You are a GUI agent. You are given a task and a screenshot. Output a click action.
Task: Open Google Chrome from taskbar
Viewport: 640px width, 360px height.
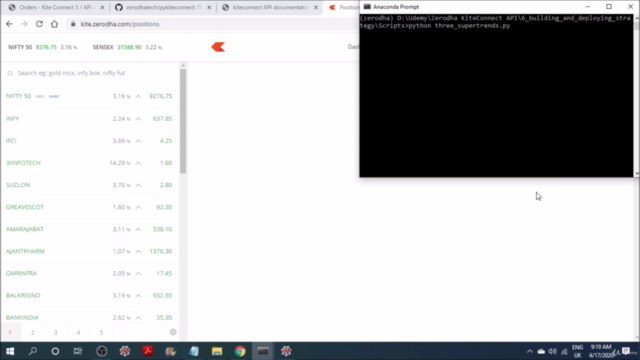[240, 351]
